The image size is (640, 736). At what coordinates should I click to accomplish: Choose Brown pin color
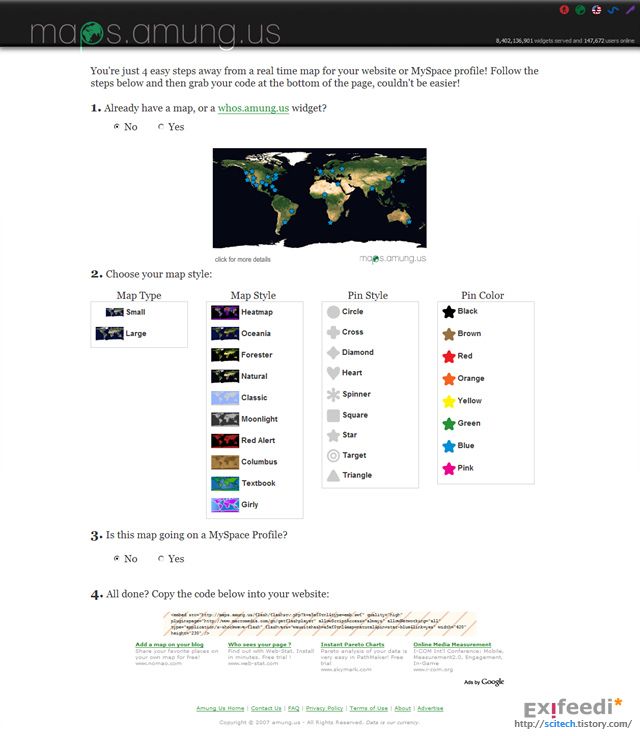click(462, 334)
